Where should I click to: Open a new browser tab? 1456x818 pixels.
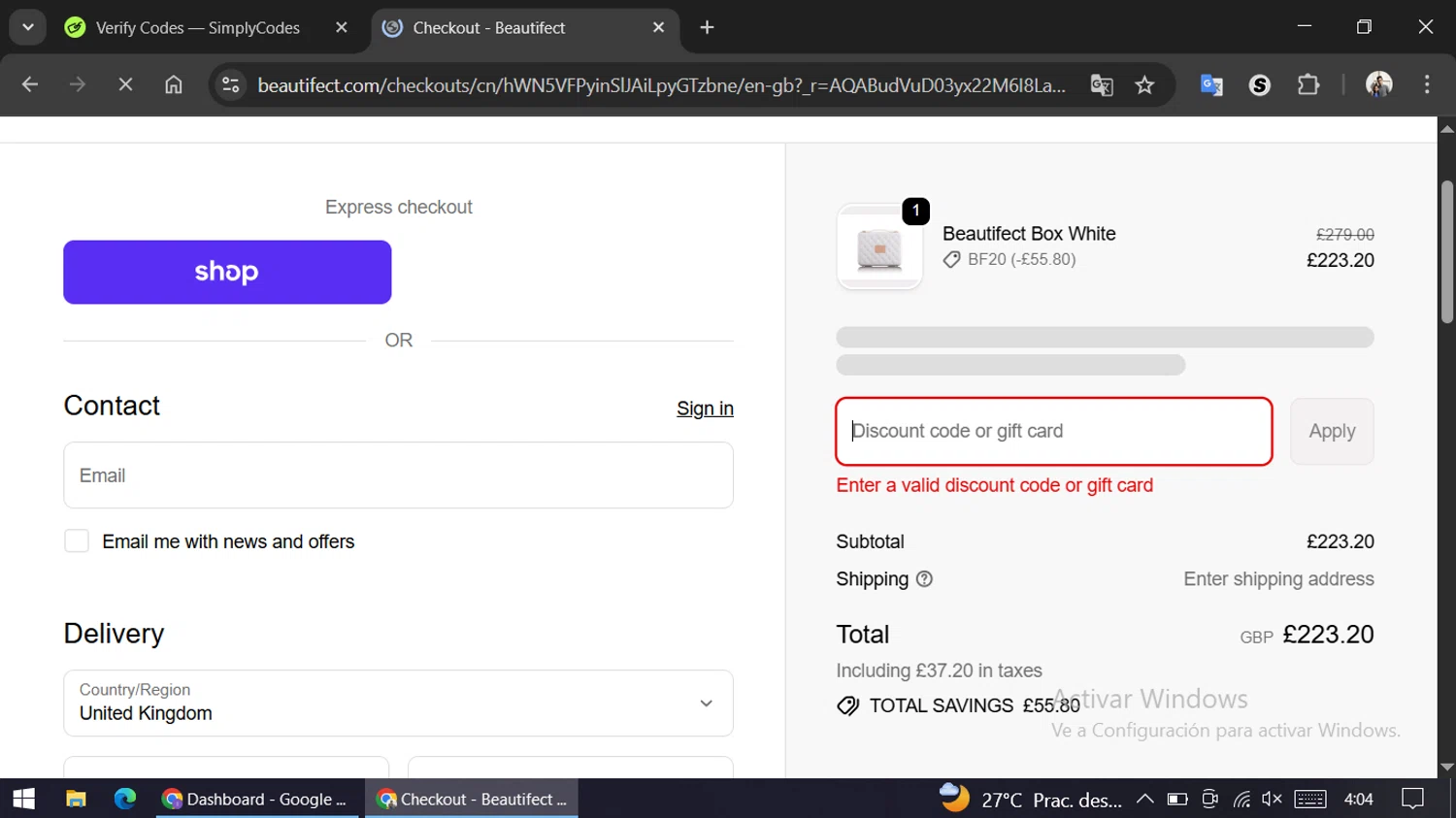tap(707, 27)
